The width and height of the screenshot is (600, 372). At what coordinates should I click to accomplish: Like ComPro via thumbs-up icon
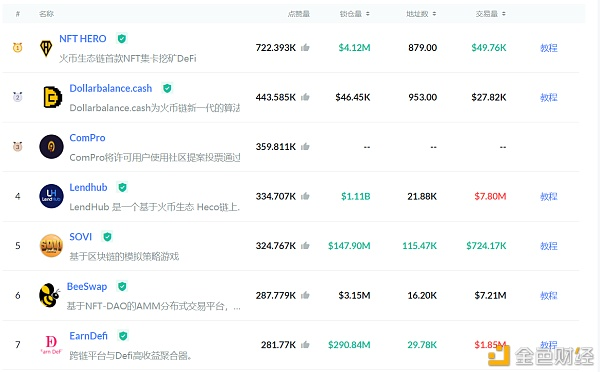pyautogui.click(x=305, y=147)
